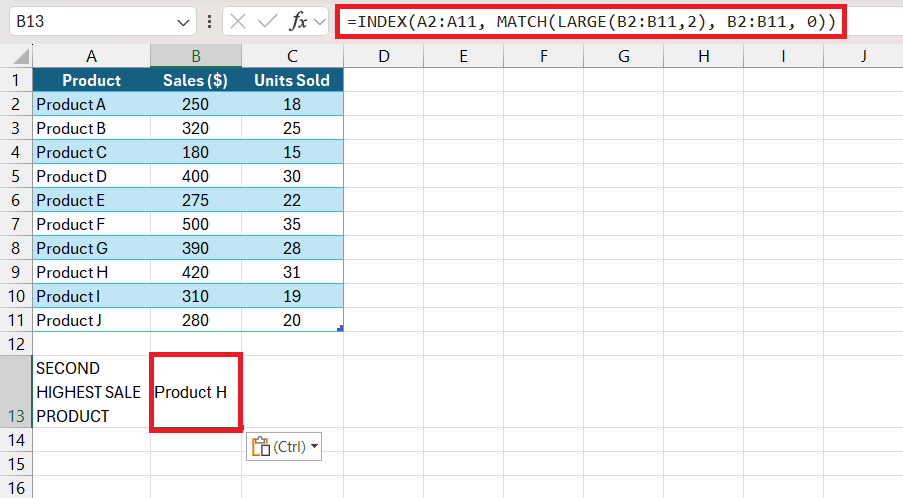Click the Cancel (X) formula icon
Viewport: 903px width, 498px height.
coord(238,22)
